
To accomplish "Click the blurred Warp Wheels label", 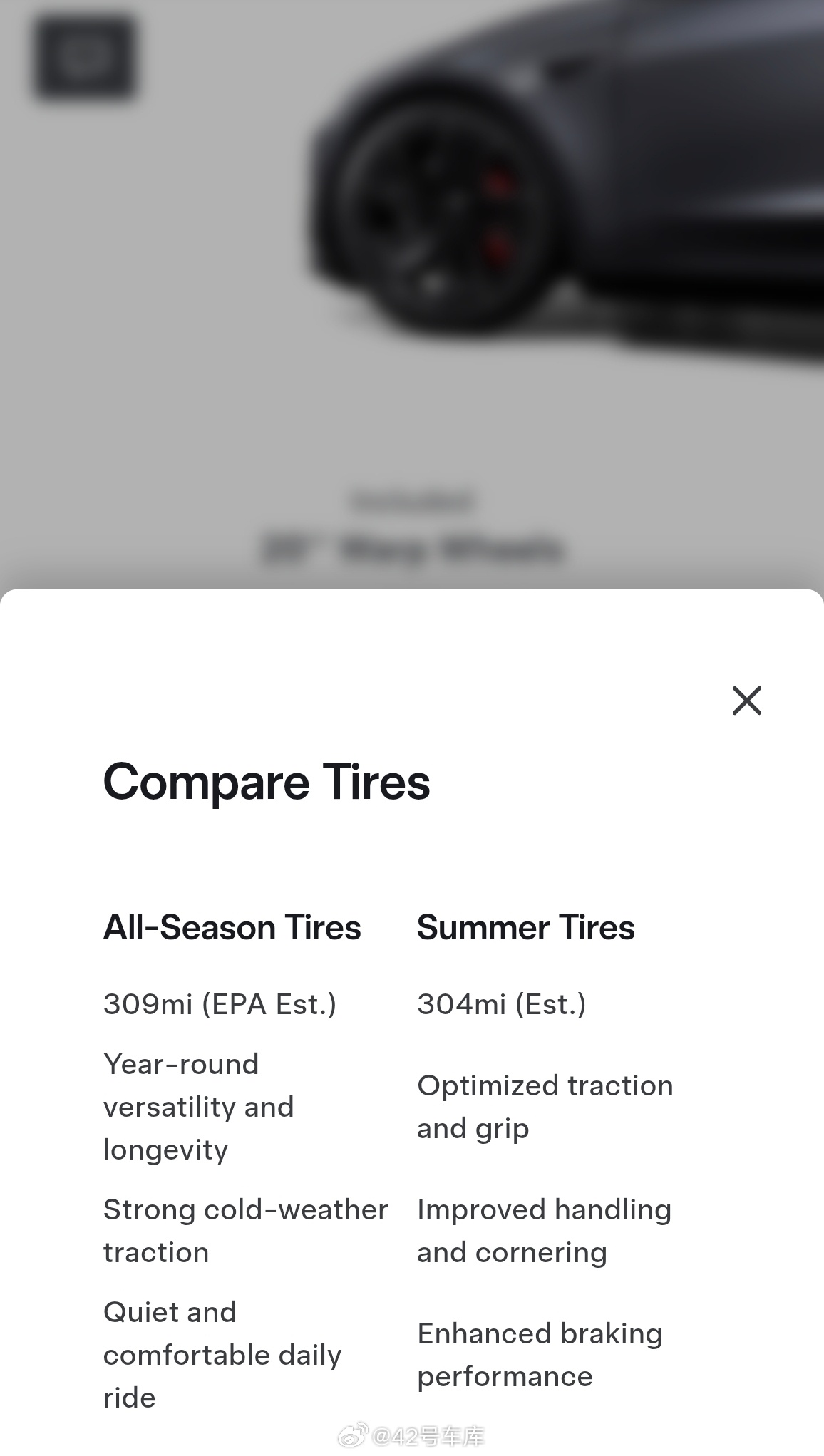I will click(x=412, y=547).
